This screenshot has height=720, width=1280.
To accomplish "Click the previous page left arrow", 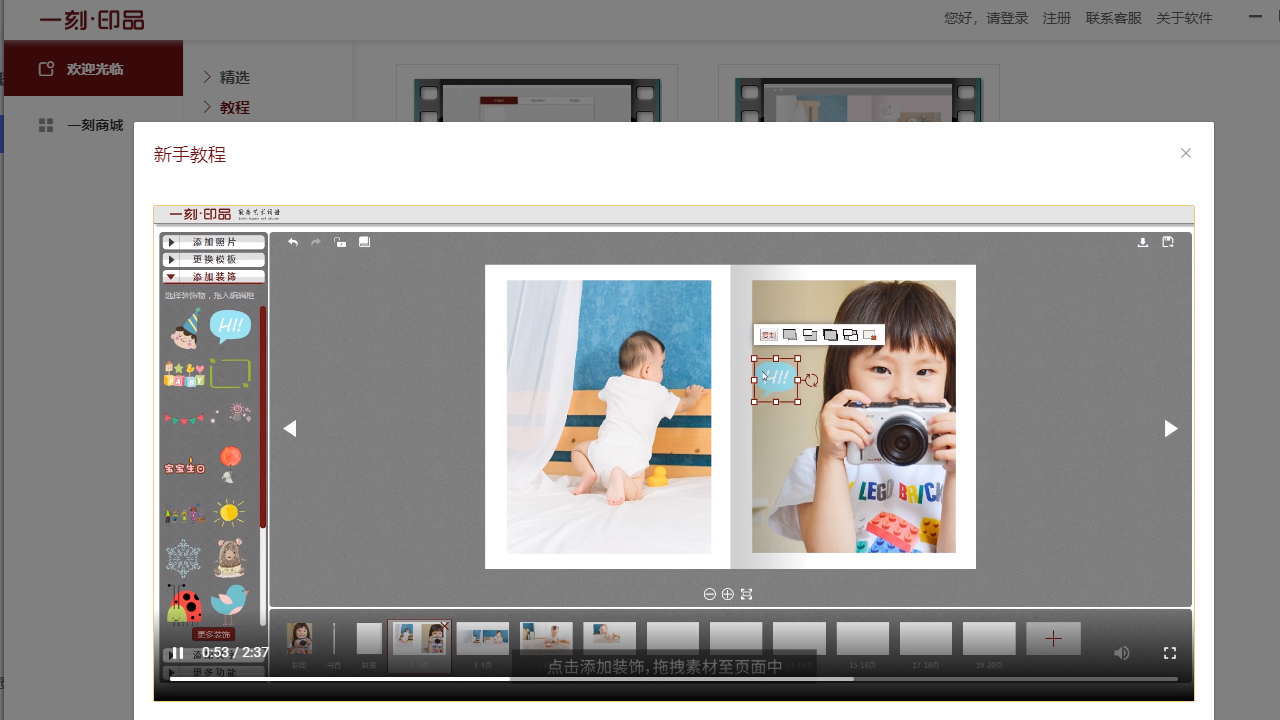I will 290,429.
